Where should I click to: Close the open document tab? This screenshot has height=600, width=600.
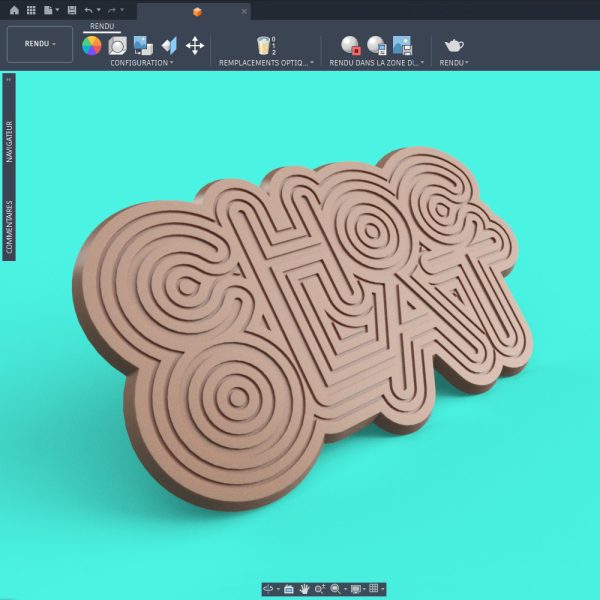(244, 11)
